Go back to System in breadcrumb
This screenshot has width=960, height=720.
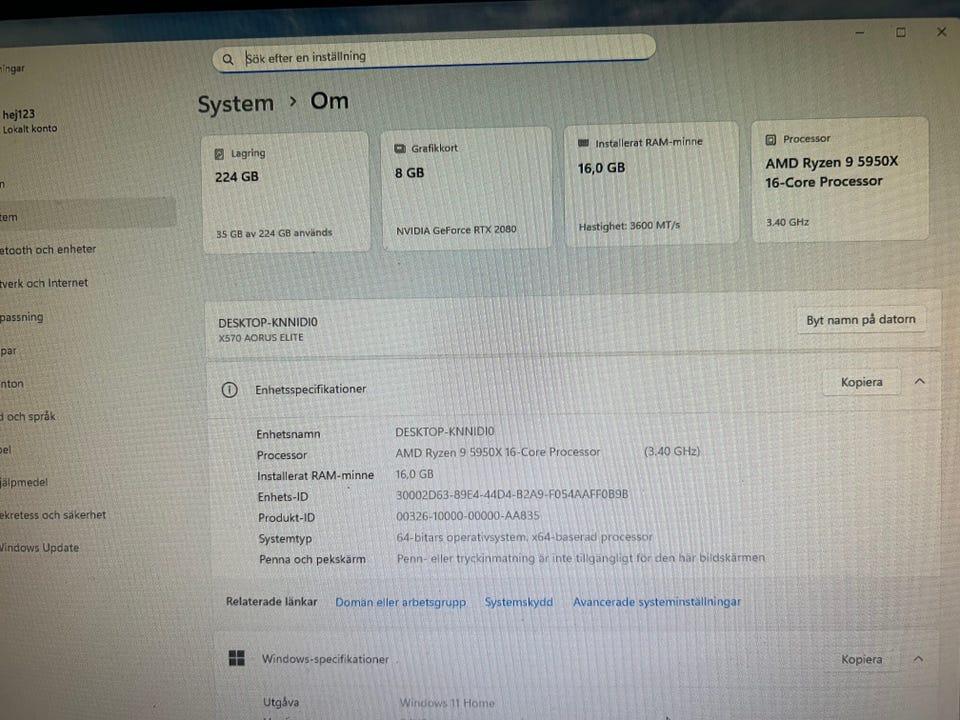coord(236,103)
